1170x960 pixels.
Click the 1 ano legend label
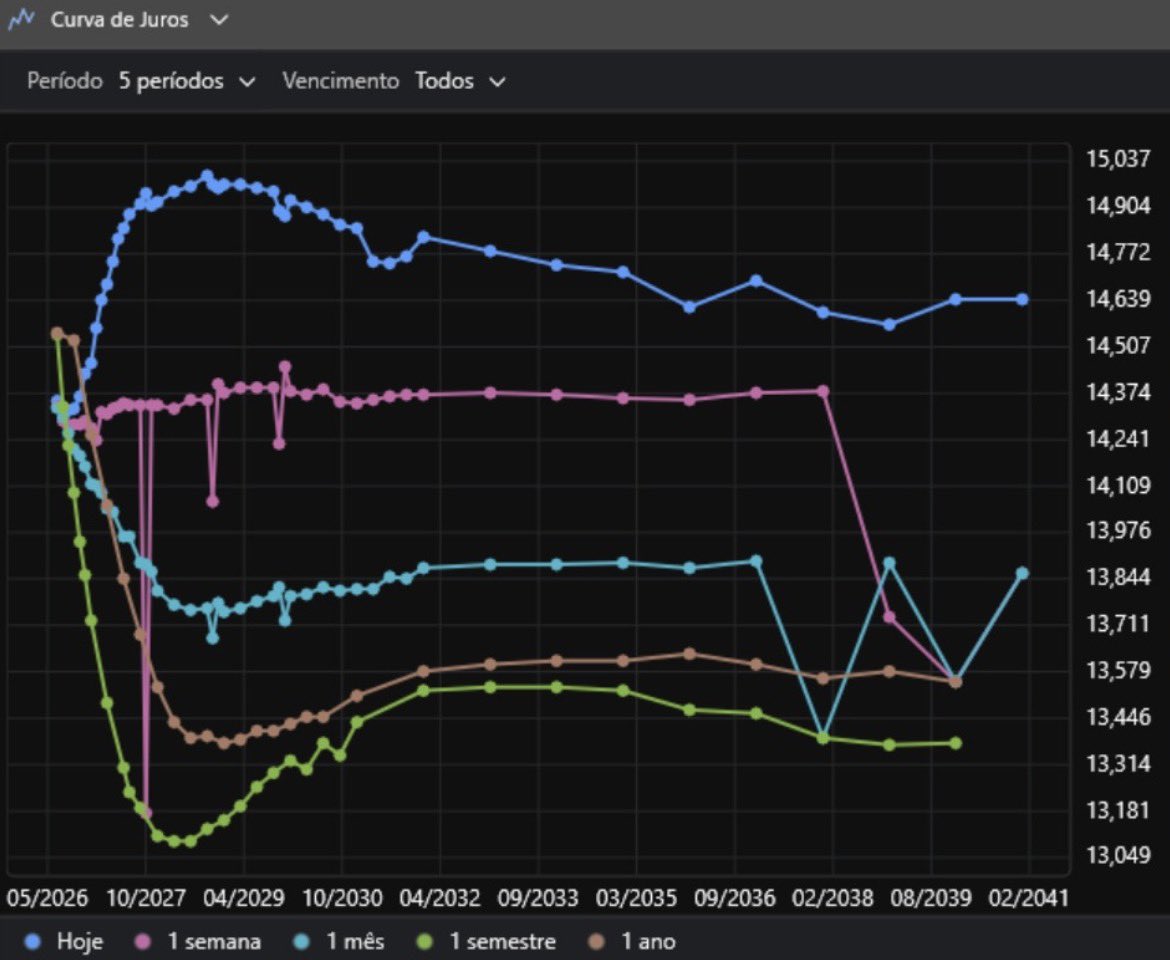click(648, 941)
